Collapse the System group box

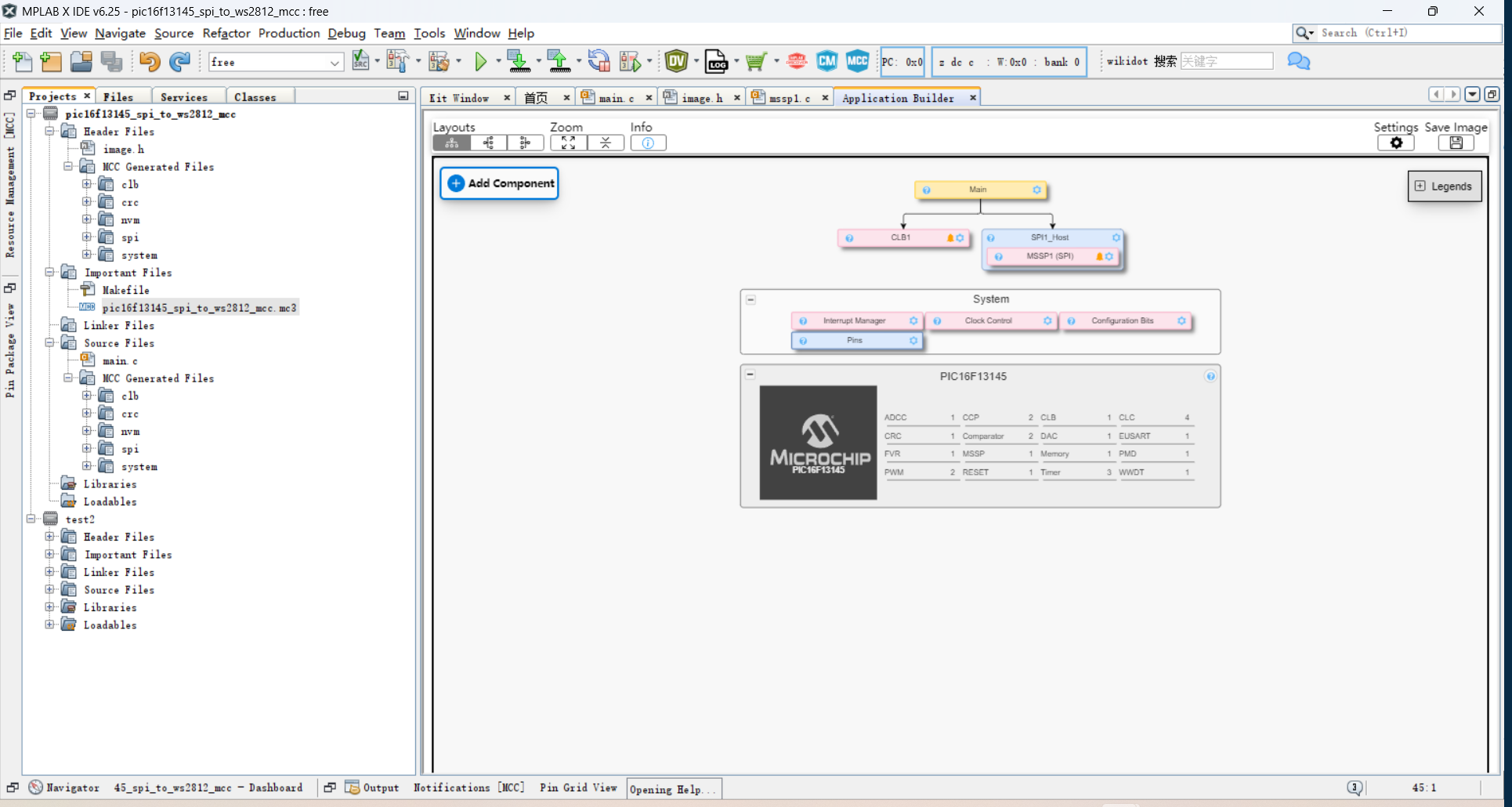click(751, 299)
